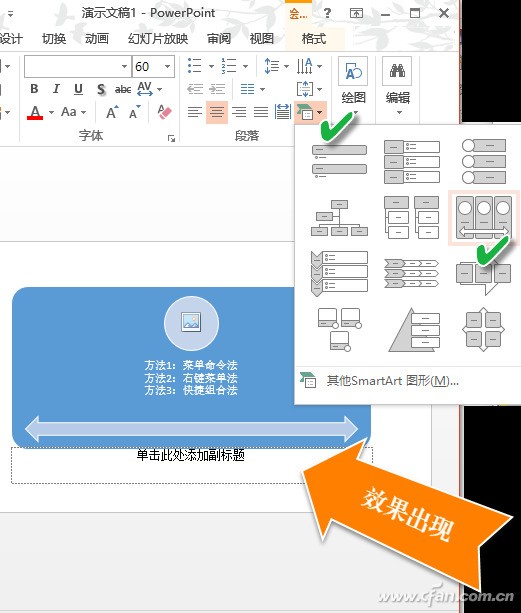Click Distribute text icon
The height and width of the screenshot is (613, 521).
point(283,112)
